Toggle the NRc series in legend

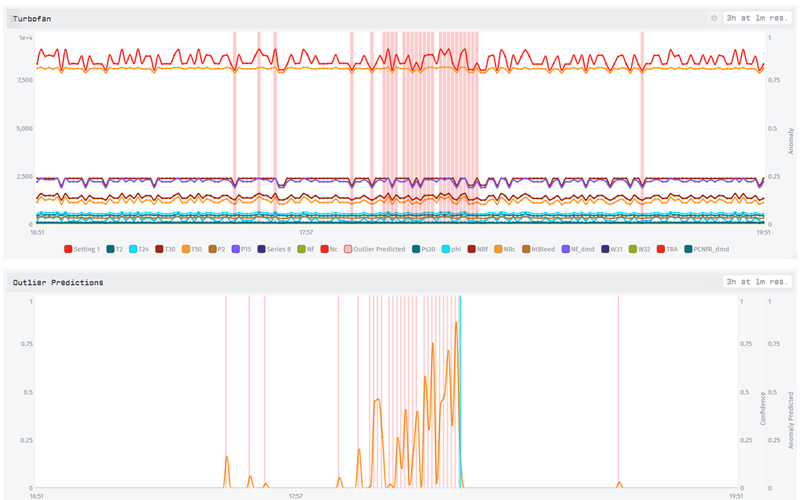pyautogui.click(x=505, y=249)
